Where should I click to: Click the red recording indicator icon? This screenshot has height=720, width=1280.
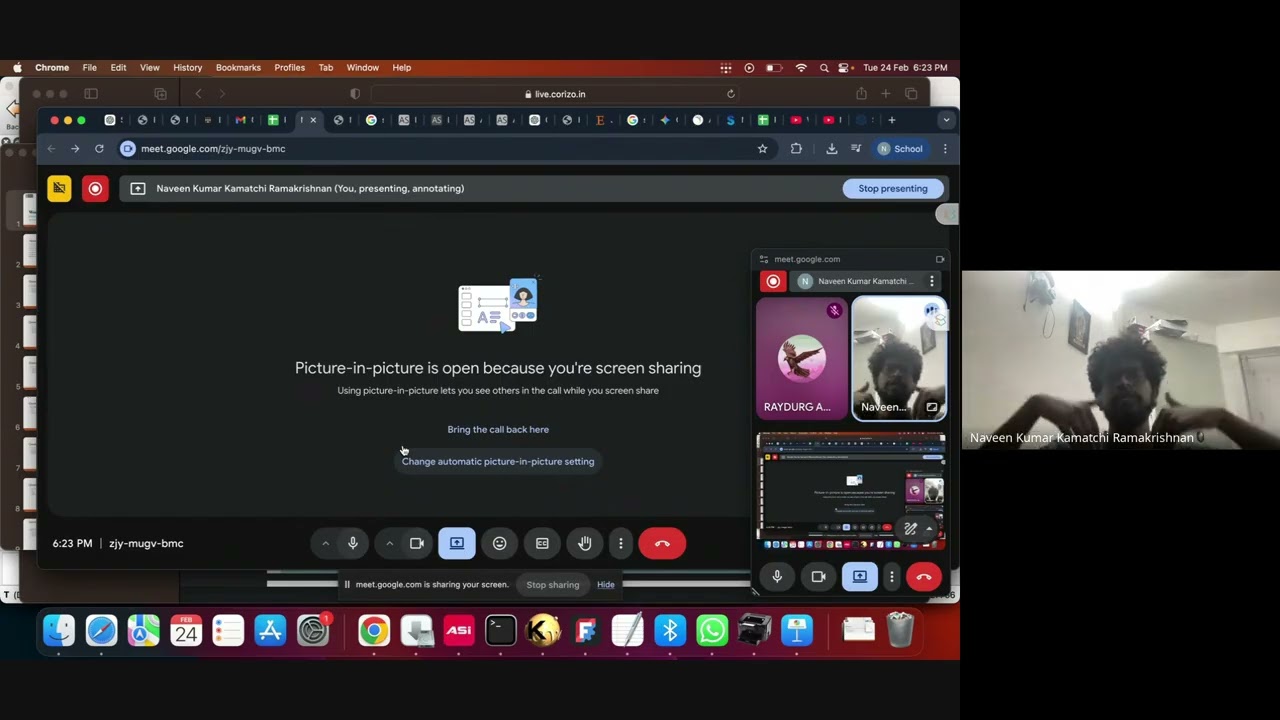[95, 188]
